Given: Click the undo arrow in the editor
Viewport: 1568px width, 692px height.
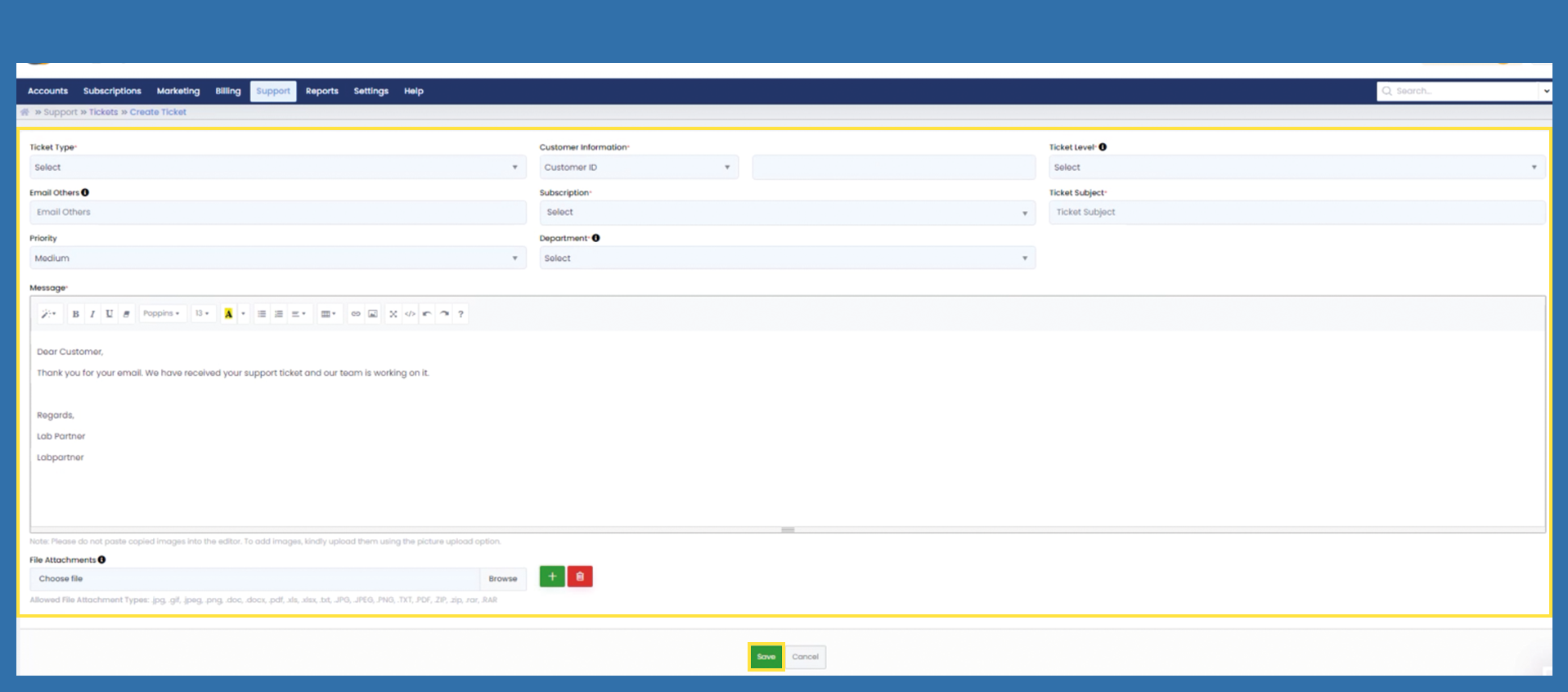Looking at the screenshot, I should [427, 314].
